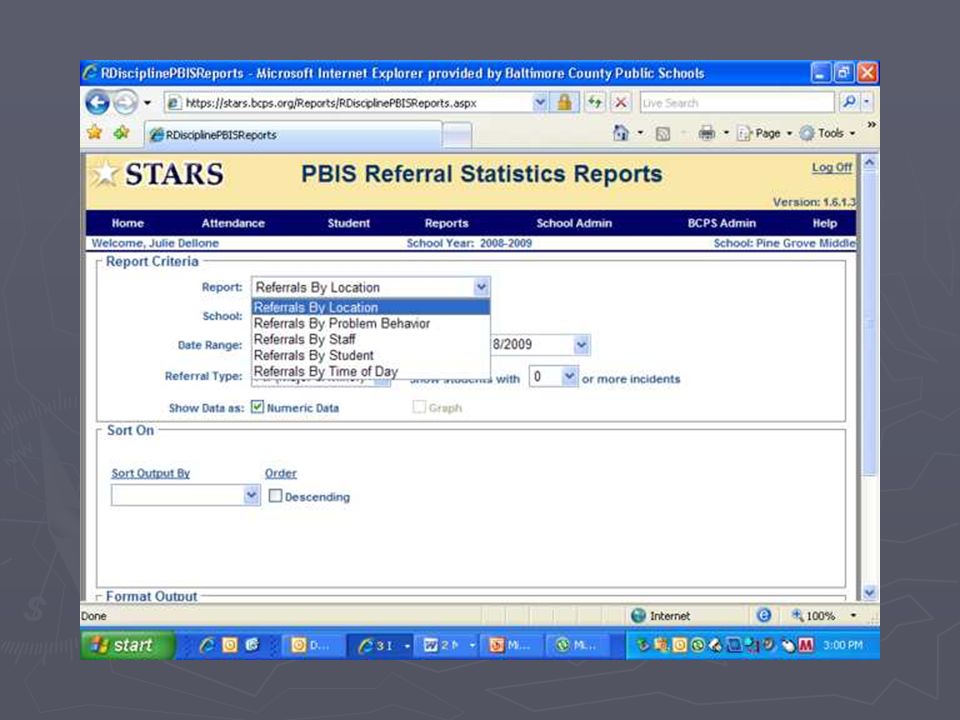
Task: Collapse the Report dropdown arrow
Action: click(x=481, y=287)
